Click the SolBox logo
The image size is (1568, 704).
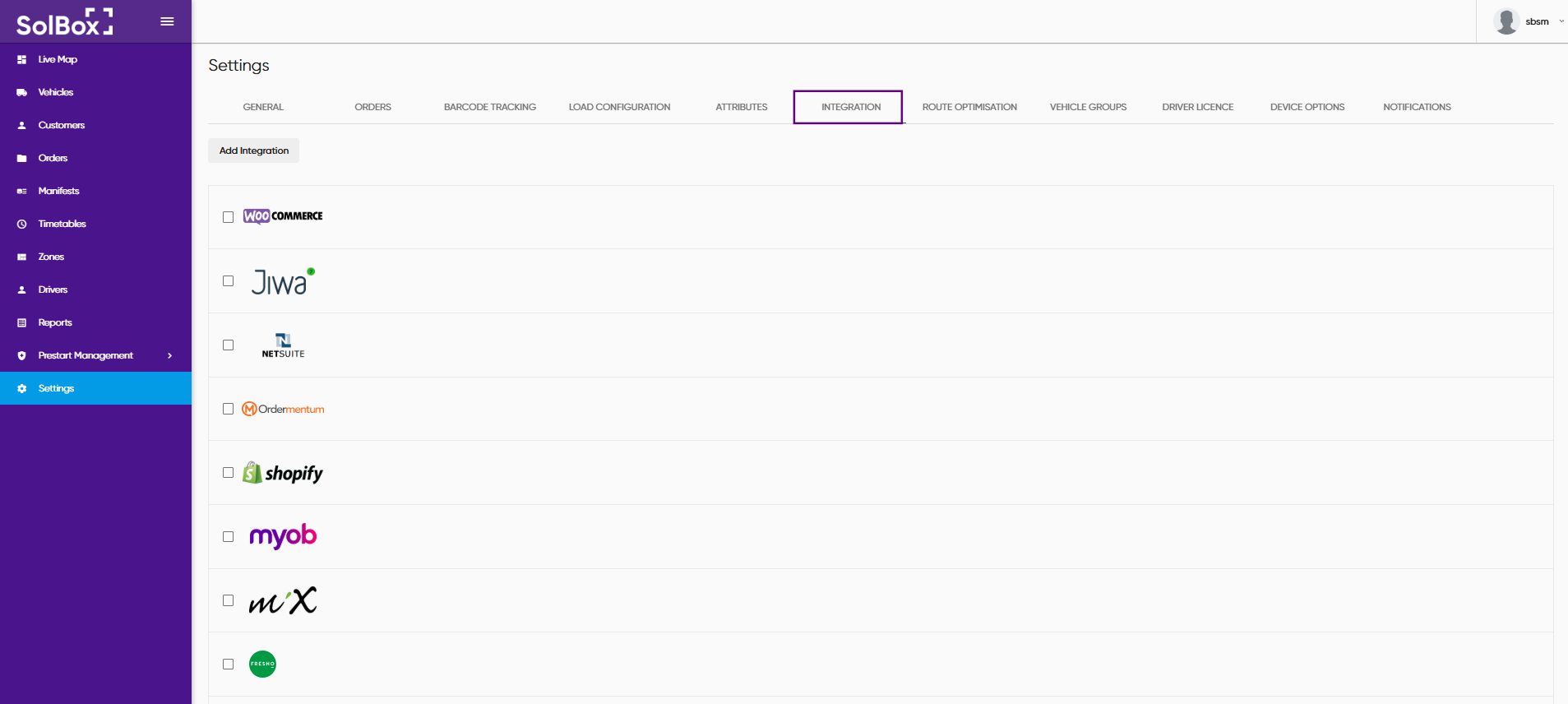pyautogui.click(x=64, y=22)
